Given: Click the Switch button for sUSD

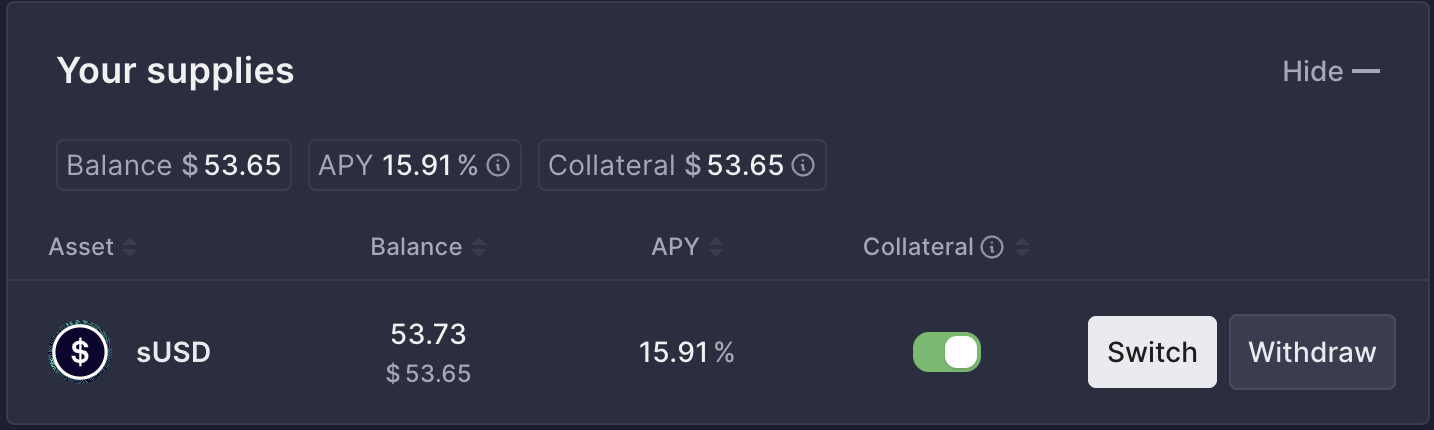Looking at the screenshot, I should pos(1152,352).
